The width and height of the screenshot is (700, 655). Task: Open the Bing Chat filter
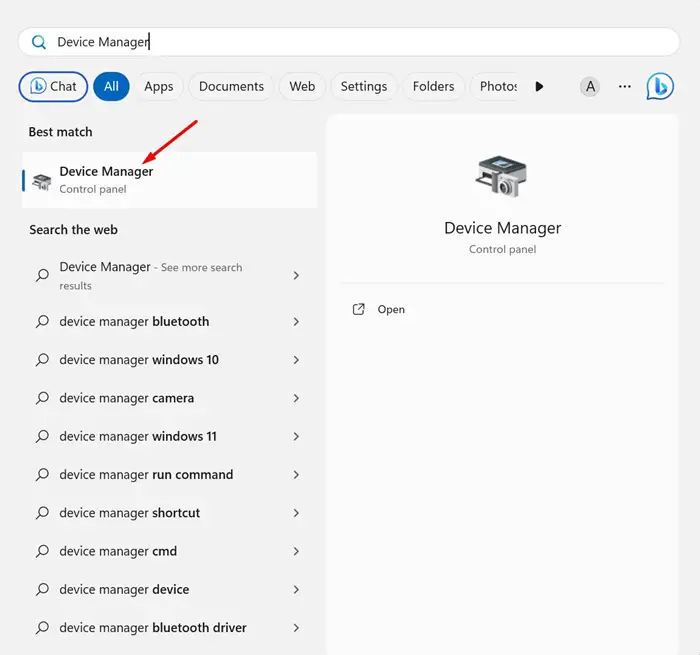tap(53, 87)
